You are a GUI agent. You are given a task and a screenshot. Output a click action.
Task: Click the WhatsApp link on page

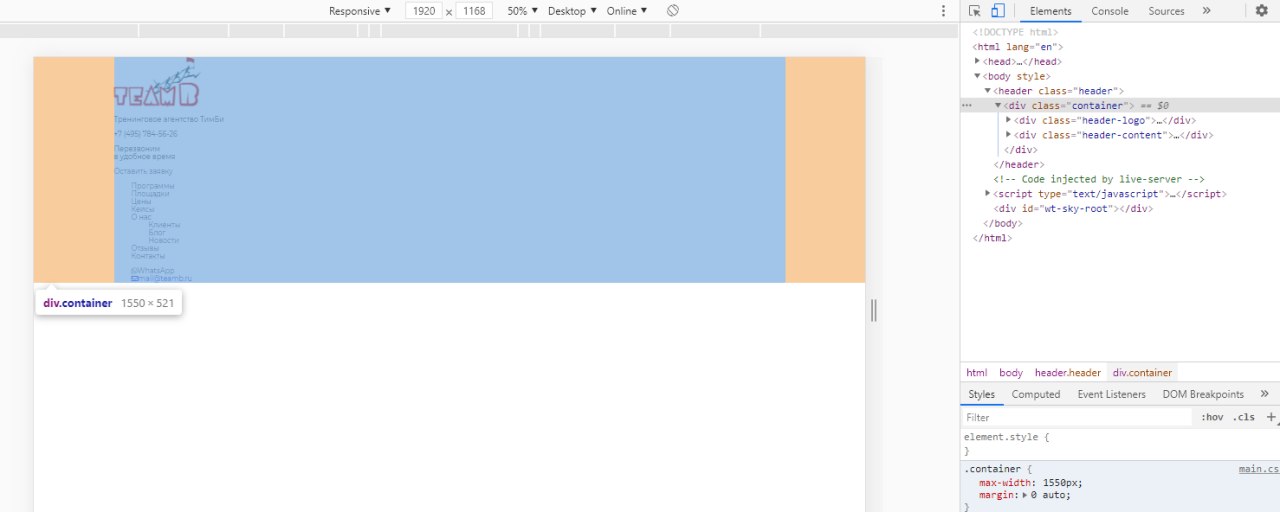(152, 270)
